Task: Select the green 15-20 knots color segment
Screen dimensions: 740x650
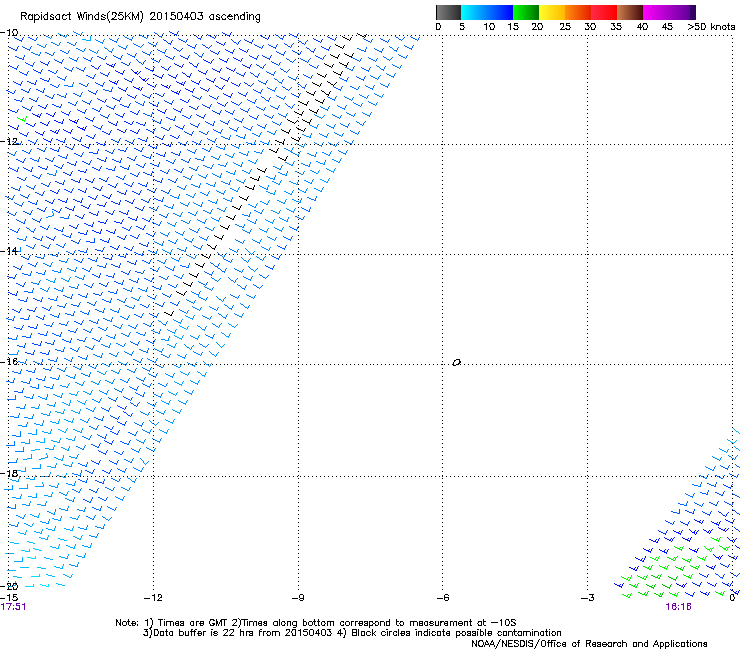Action: click(x=526, y=12)
